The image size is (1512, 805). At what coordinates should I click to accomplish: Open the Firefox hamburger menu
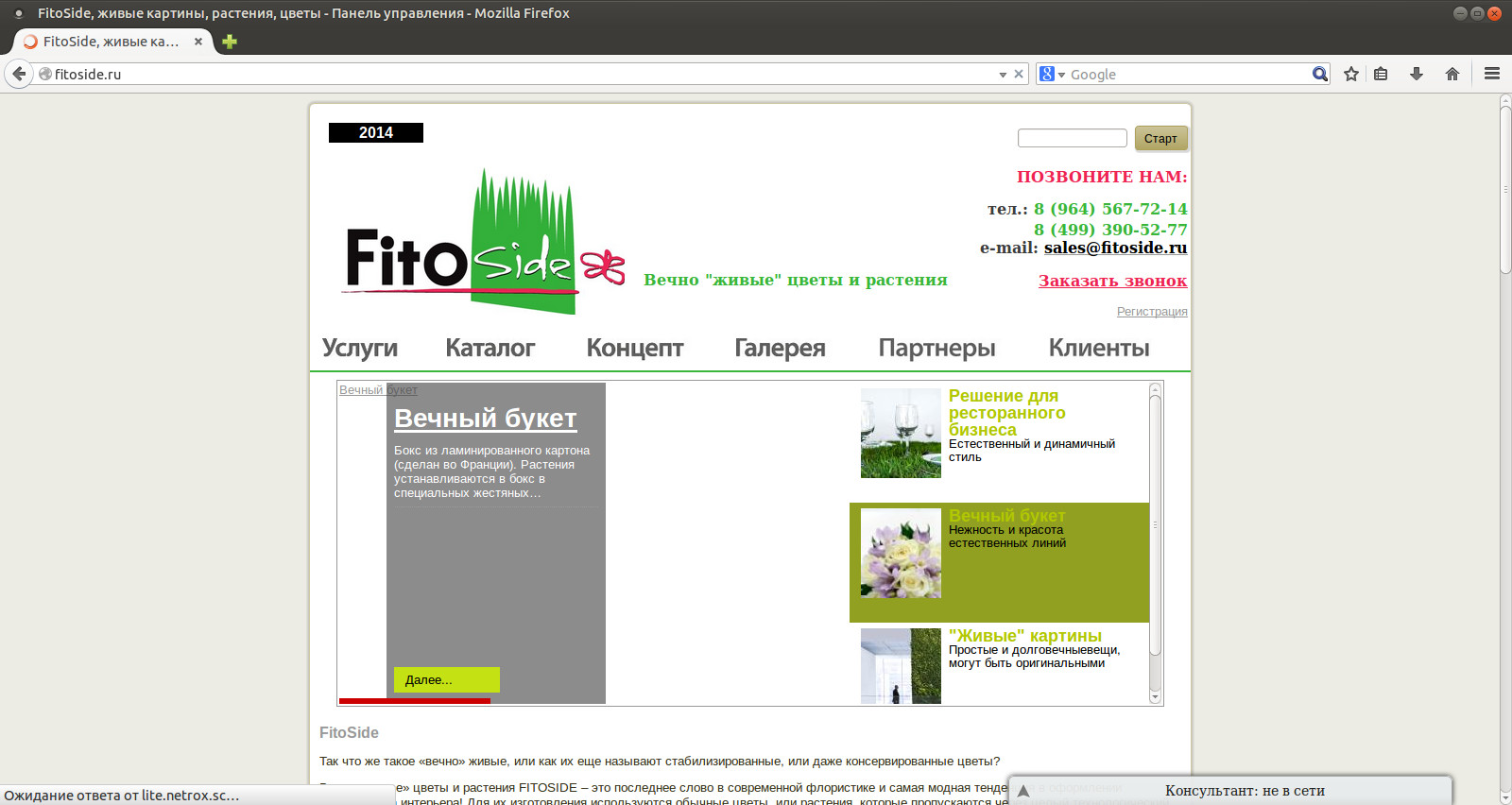1492,74
